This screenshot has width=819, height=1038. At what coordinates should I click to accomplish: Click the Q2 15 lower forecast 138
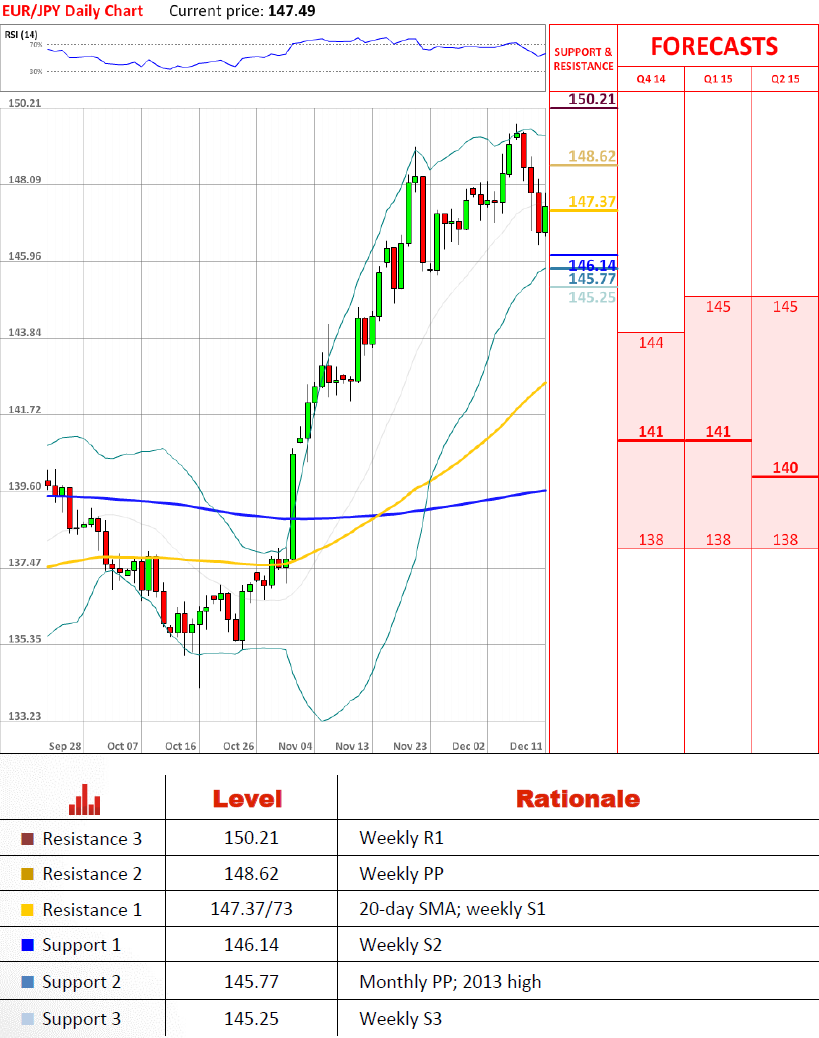785,540
